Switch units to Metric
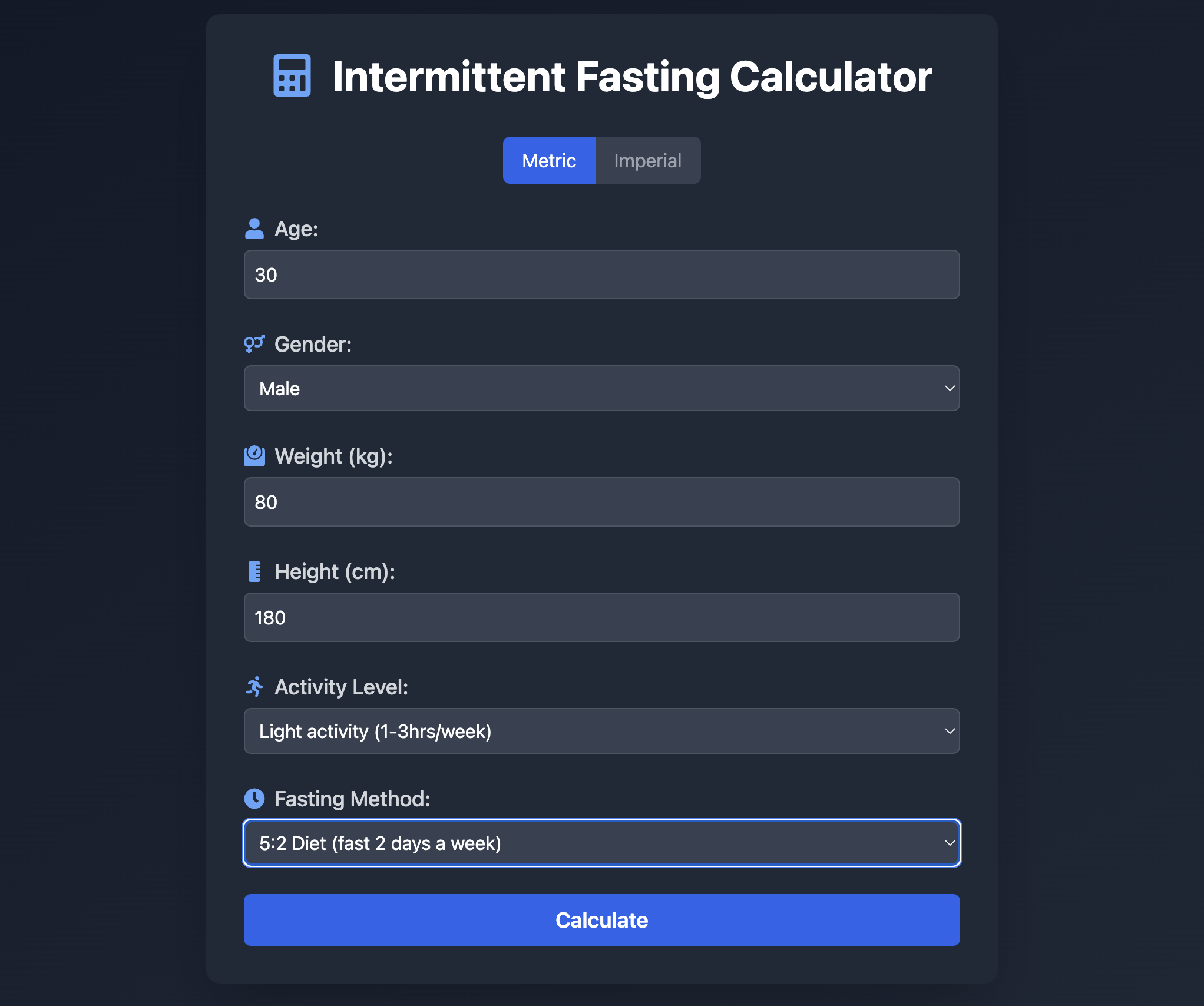This screenshot has width=1204, height=1006. point(549,160)
